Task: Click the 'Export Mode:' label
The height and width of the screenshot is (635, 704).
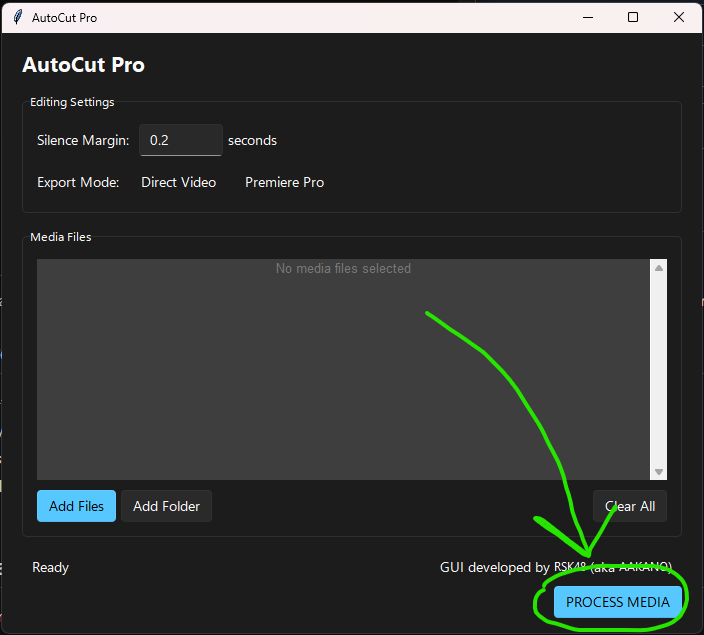Action: (78, 182)
